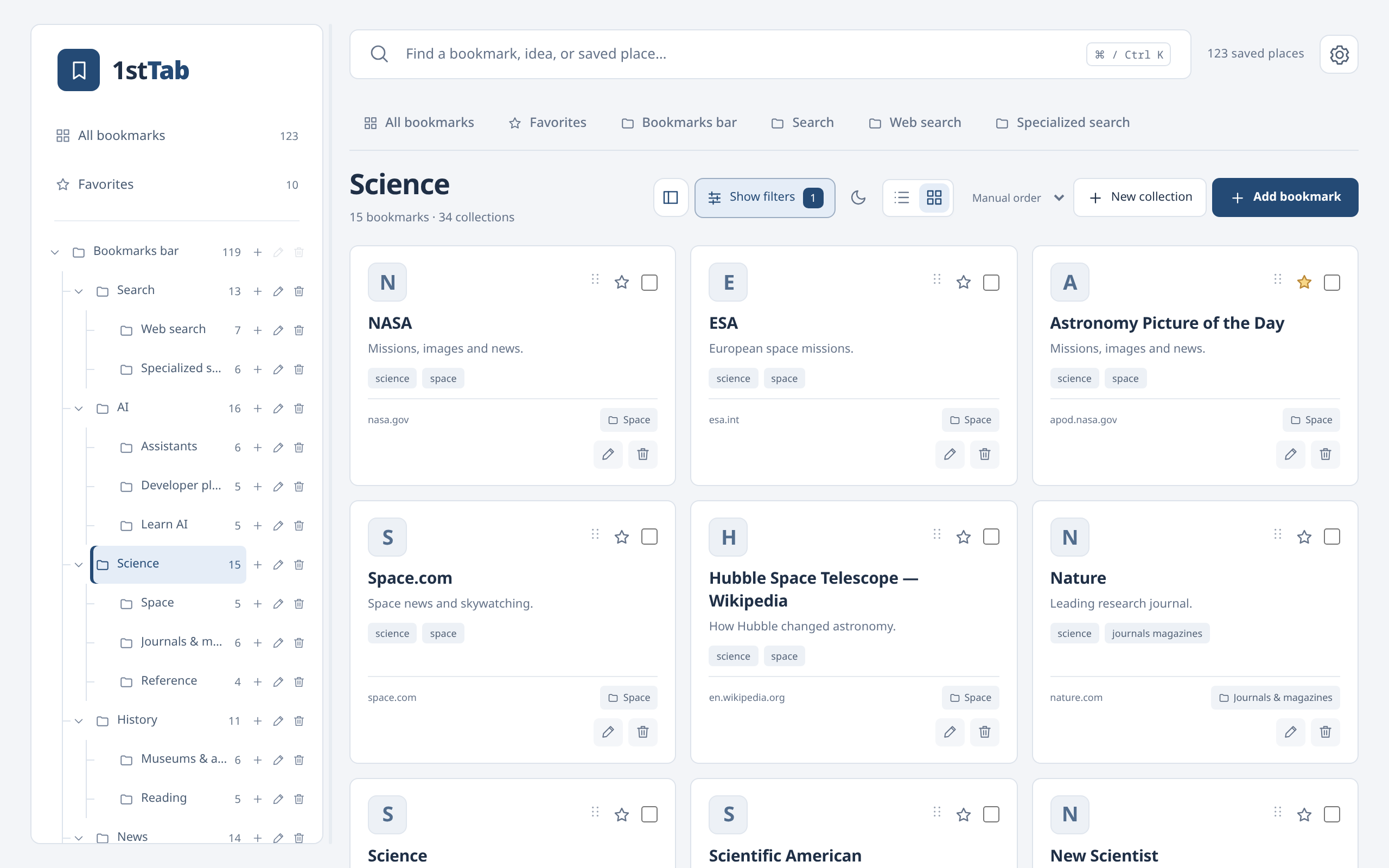Viewport: 1389px width, 868px height.
Task: Open the Manual order sort dropdown
Action: tap(1018, 197)
